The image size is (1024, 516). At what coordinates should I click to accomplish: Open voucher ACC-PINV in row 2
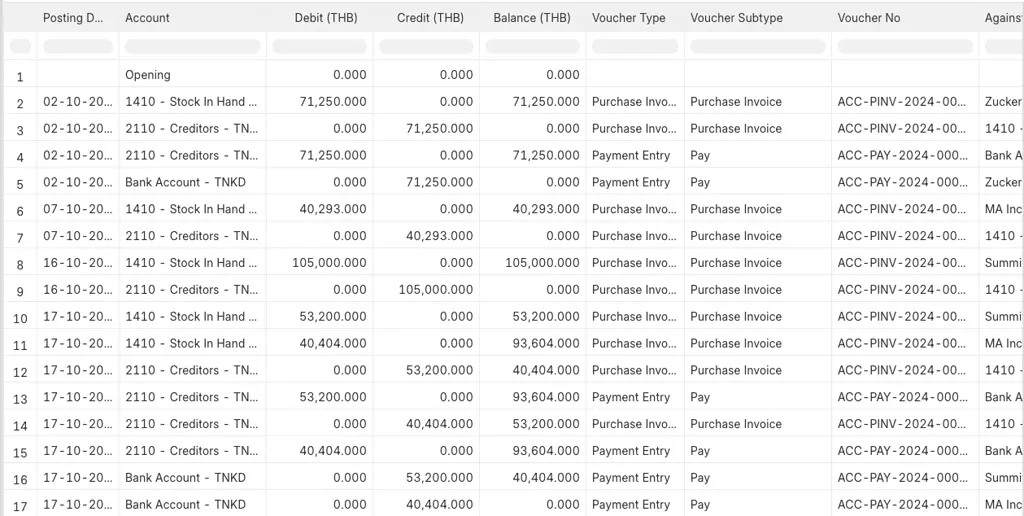click(902, 101)
